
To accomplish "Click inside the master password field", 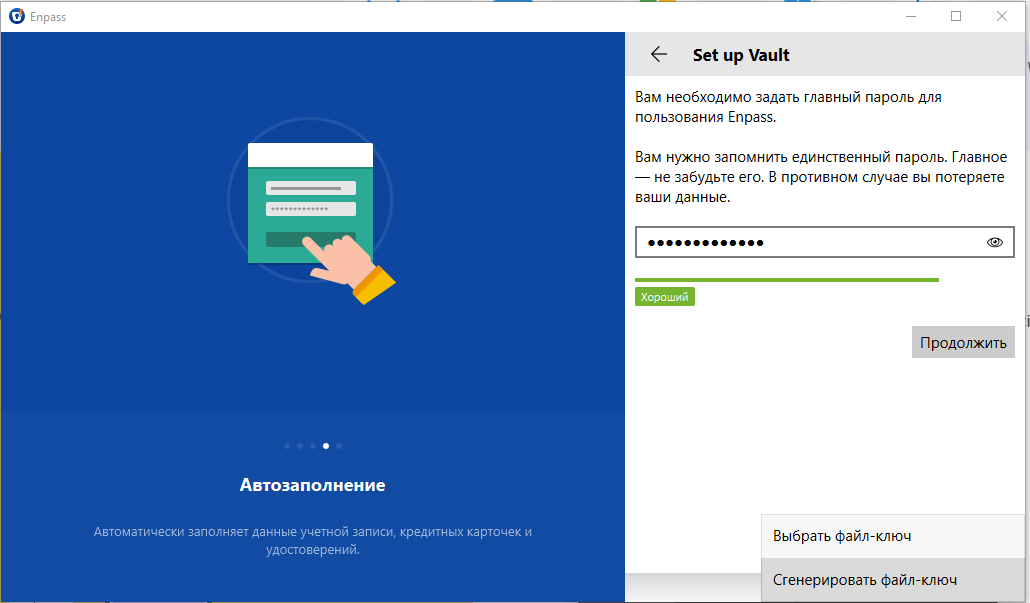I will tap(824, 242).
